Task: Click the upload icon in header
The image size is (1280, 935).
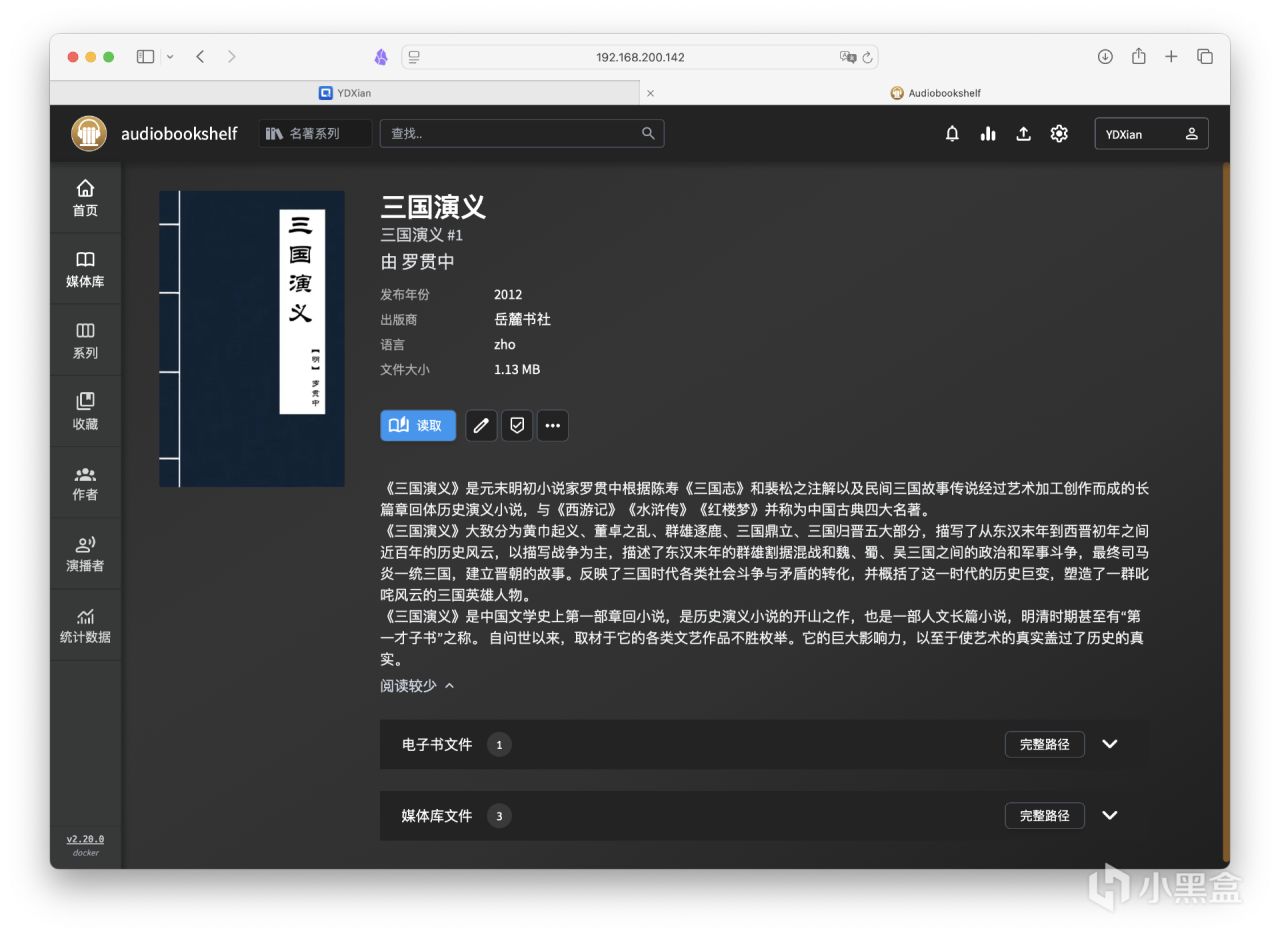Action: [x=1023, y=133]
